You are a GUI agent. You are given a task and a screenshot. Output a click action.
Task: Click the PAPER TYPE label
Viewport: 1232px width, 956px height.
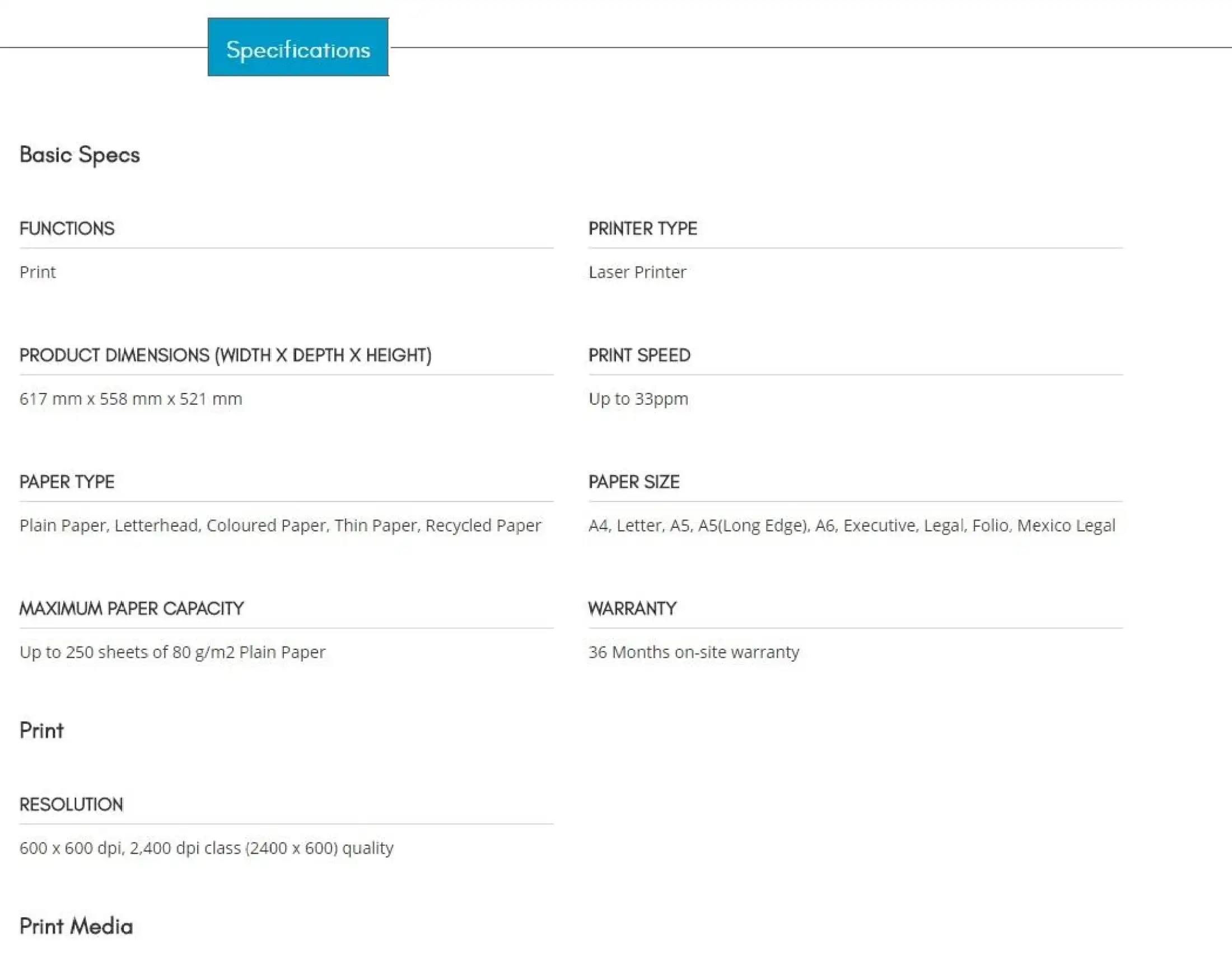point(67,482)
